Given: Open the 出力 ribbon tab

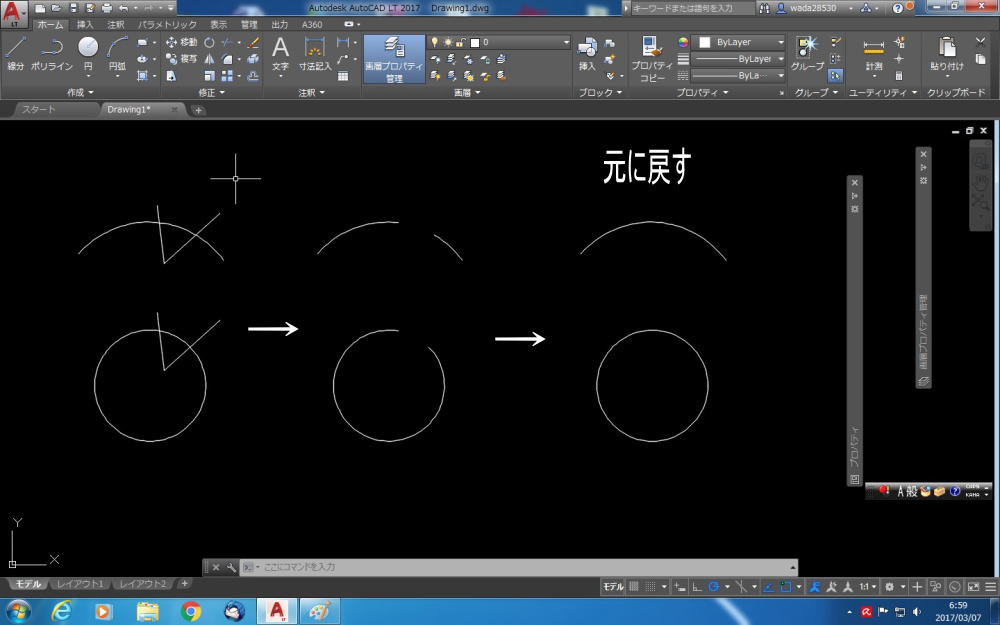Looking at the screenshot, I should (280, 24).
